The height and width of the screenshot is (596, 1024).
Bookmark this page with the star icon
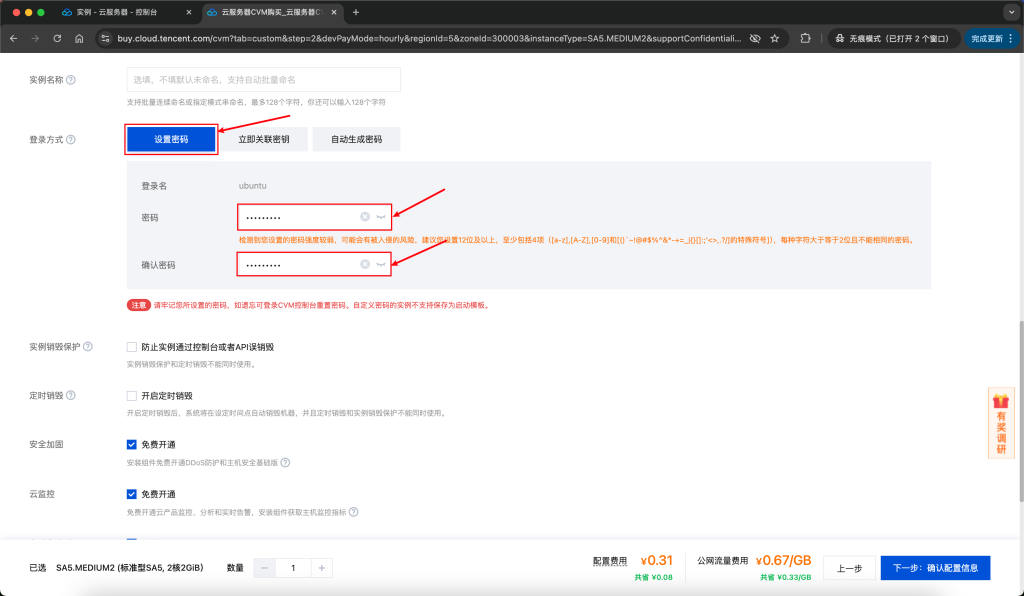coord(773,37)
